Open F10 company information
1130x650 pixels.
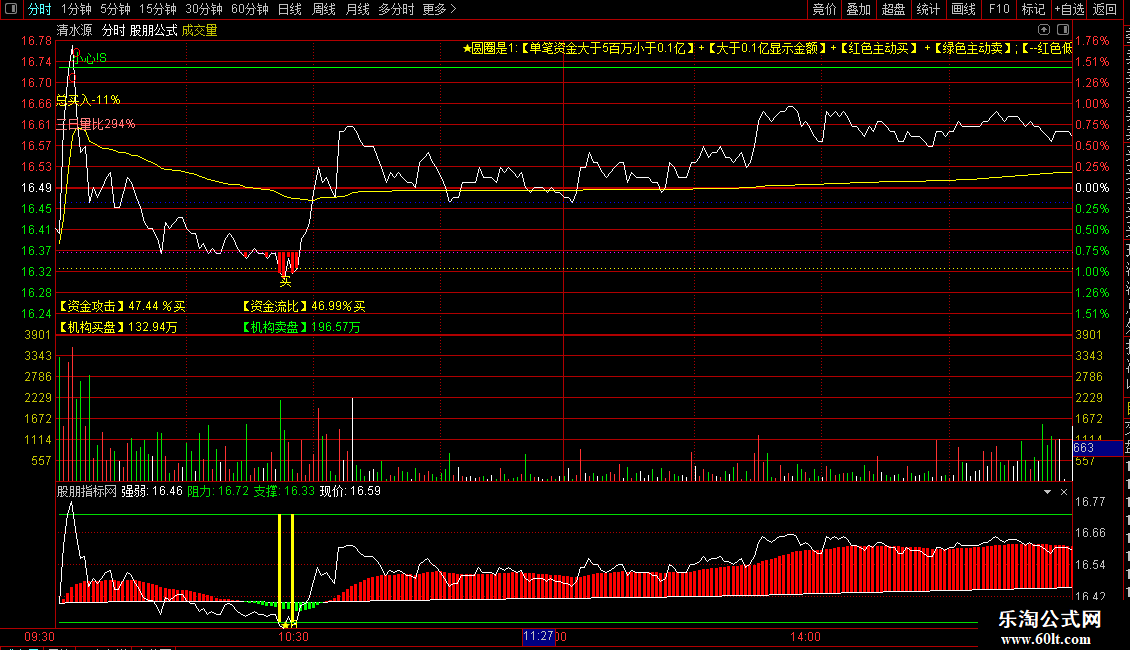(999, 9)
